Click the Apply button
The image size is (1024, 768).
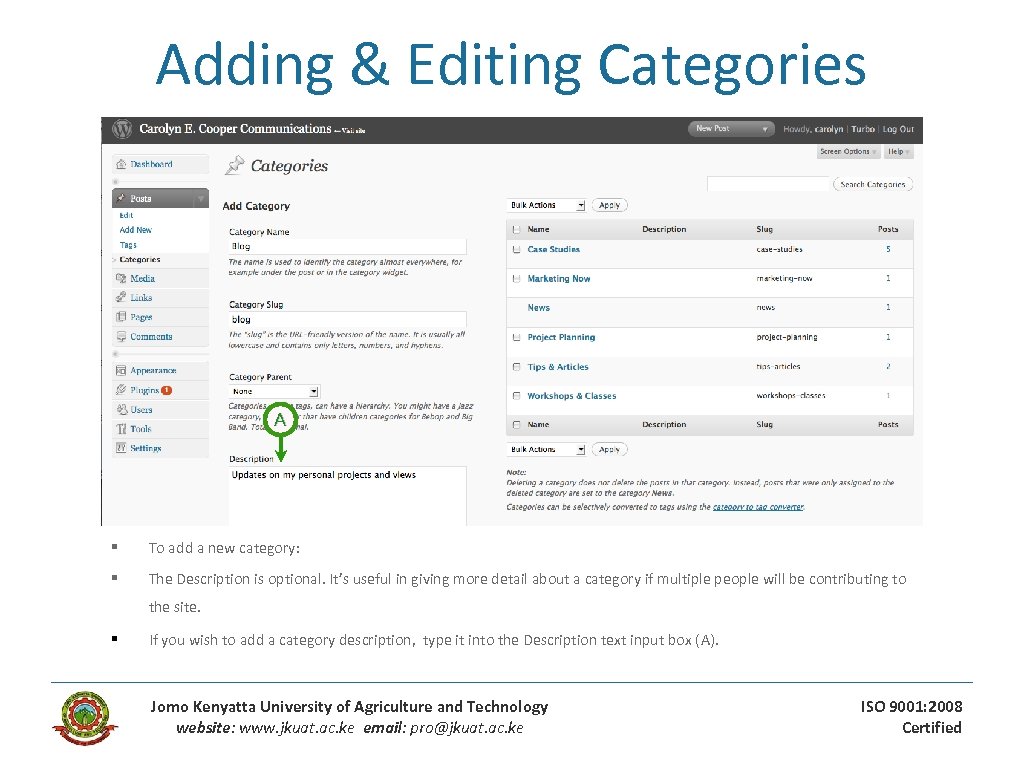[609, 204]
